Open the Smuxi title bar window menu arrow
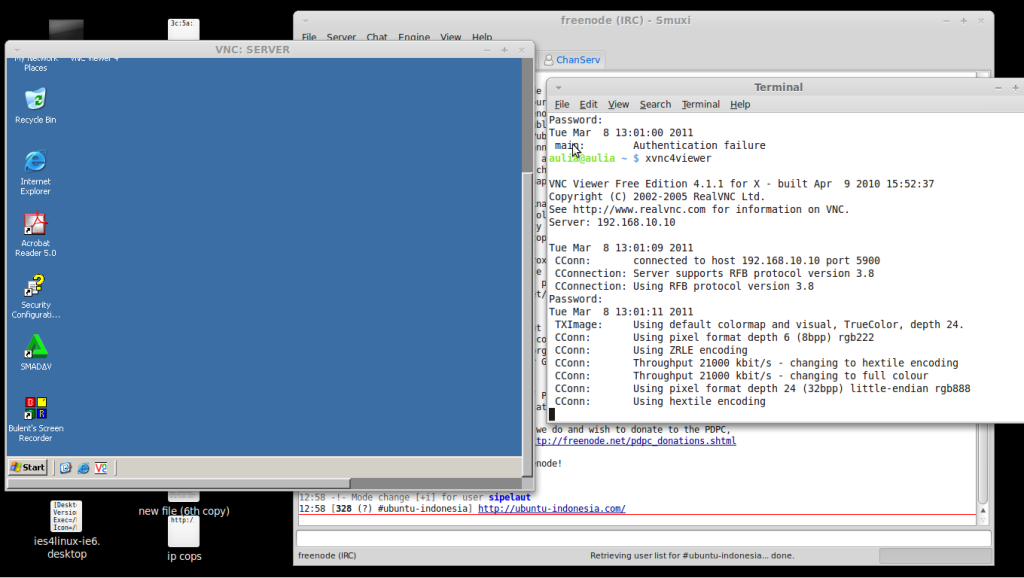The width and height of the screenshot is (1024, 578). 305,20
